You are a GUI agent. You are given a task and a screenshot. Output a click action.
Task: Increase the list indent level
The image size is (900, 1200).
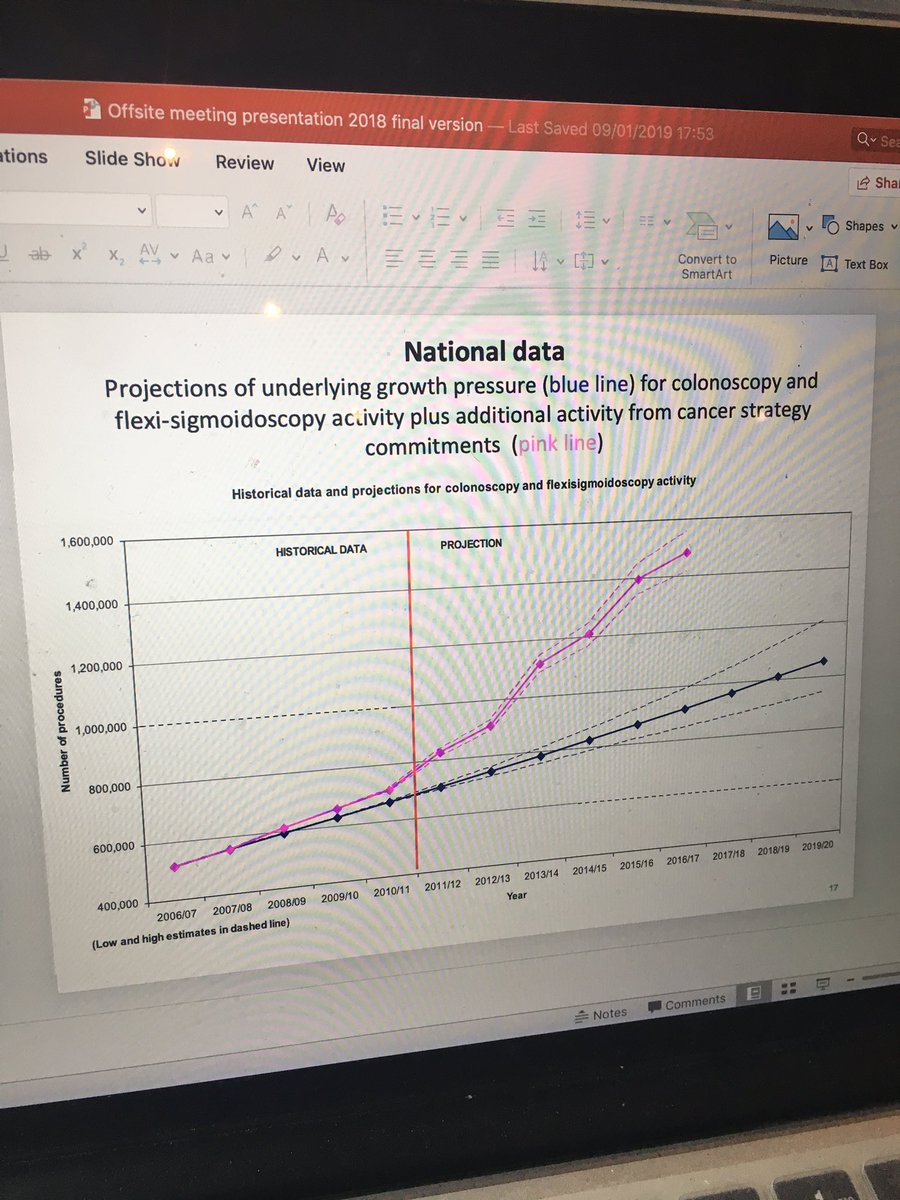(538, 218)
